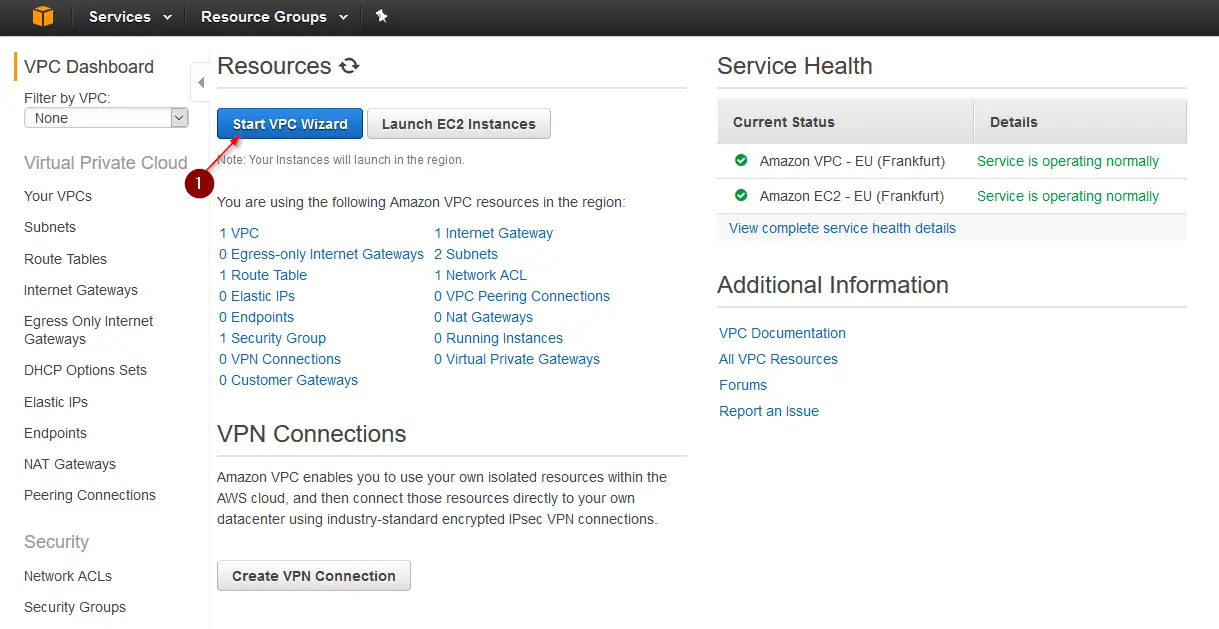The width and height of the screenshot is (1219, 629).
Task: Open the VPC Documentation link
Action: 782,333
